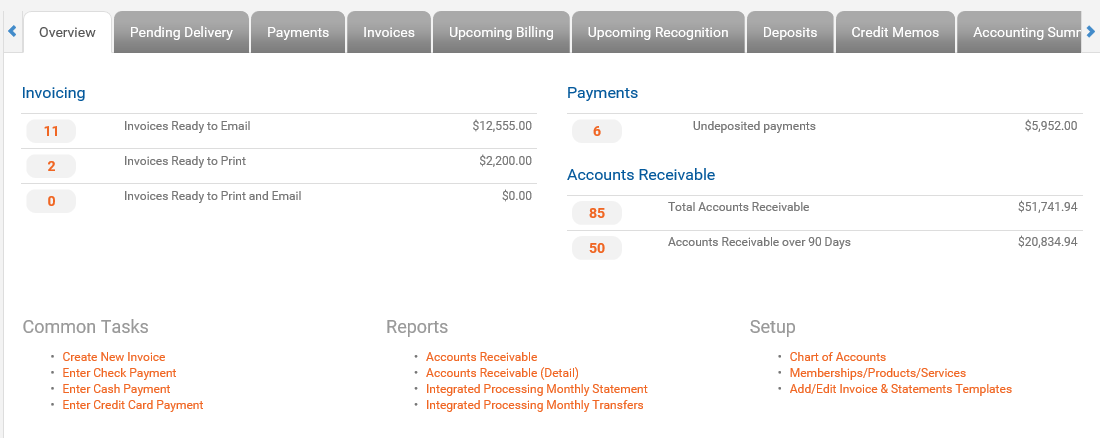The image size is (1100, 438).
Task: Open the 50 receivables over 90 days badge
Action: (x=597, y=248)
